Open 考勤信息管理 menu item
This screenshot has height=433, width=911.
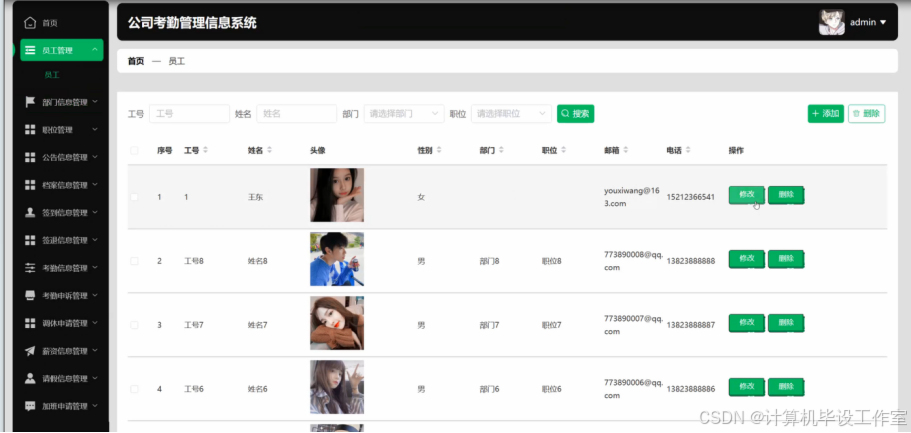point(62,268)
